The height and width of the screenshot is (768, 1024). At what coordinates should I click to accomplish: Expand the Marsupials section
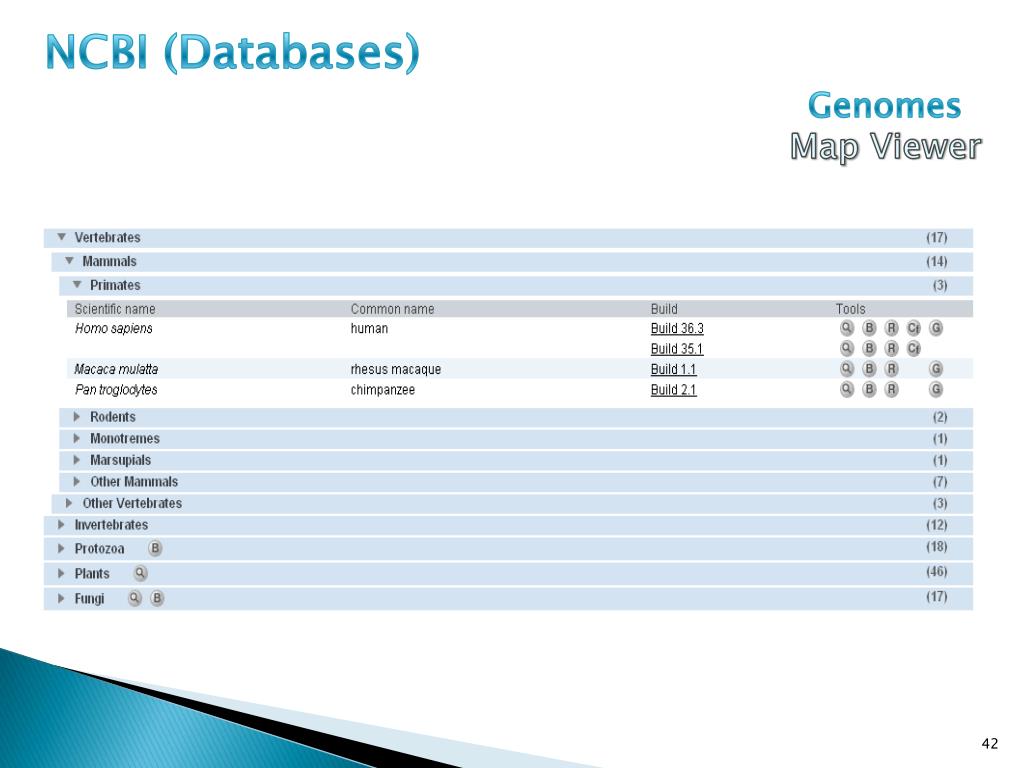coord(76,460)
